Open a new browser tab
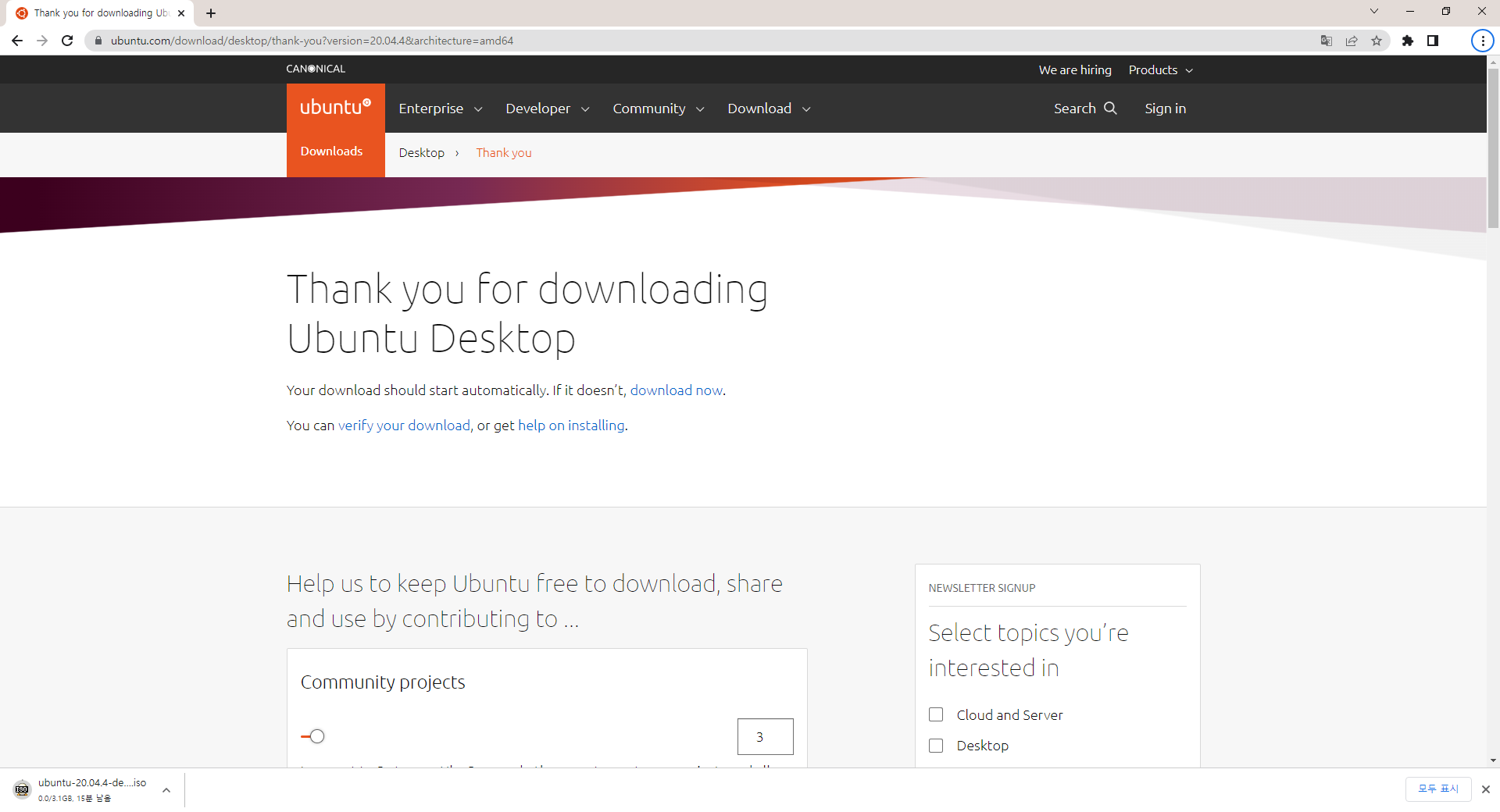1500x812 pixels. (211, 13)
